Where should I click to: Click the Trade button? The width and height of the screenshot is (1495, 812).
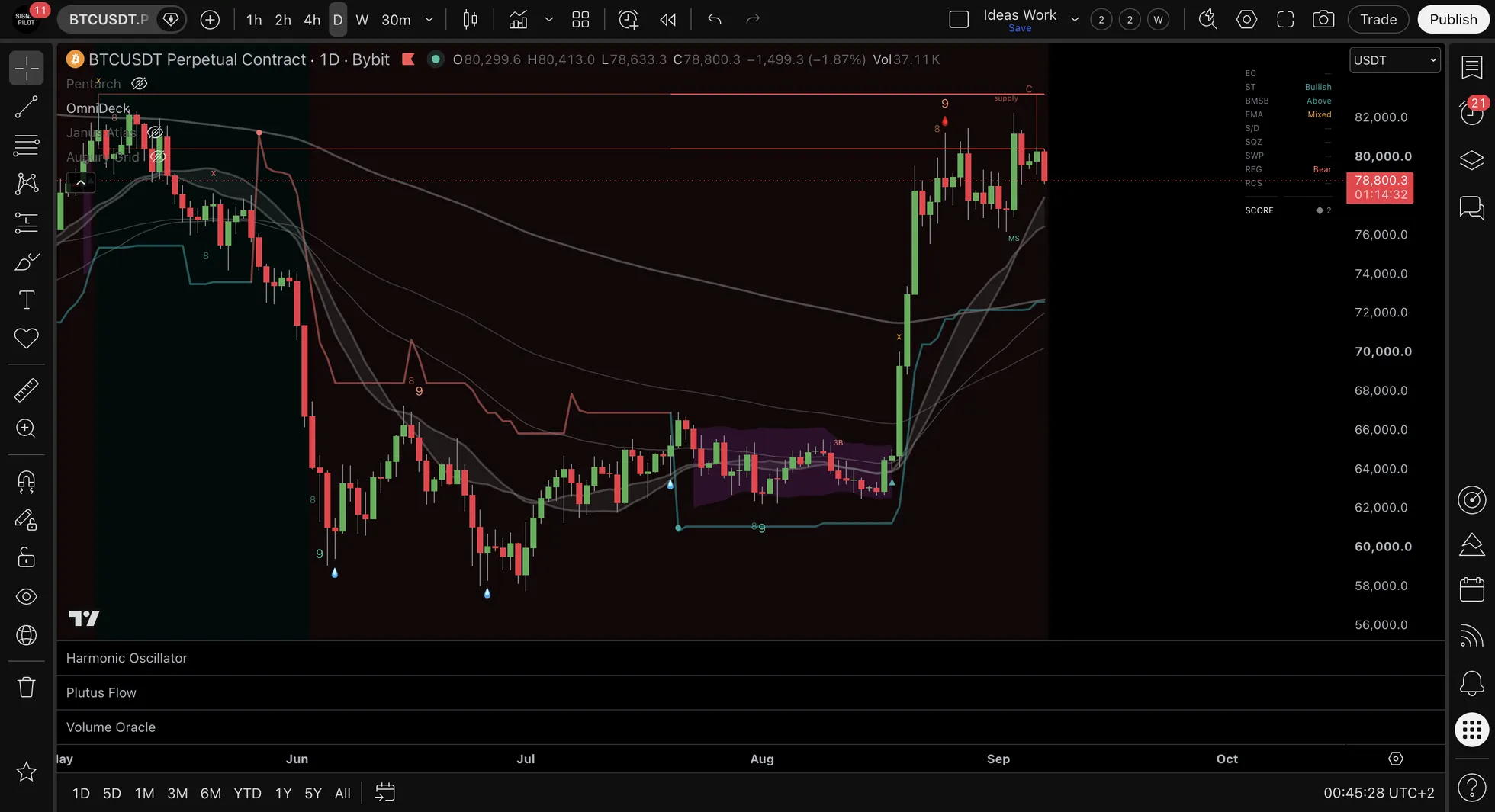pos(1378,20)
